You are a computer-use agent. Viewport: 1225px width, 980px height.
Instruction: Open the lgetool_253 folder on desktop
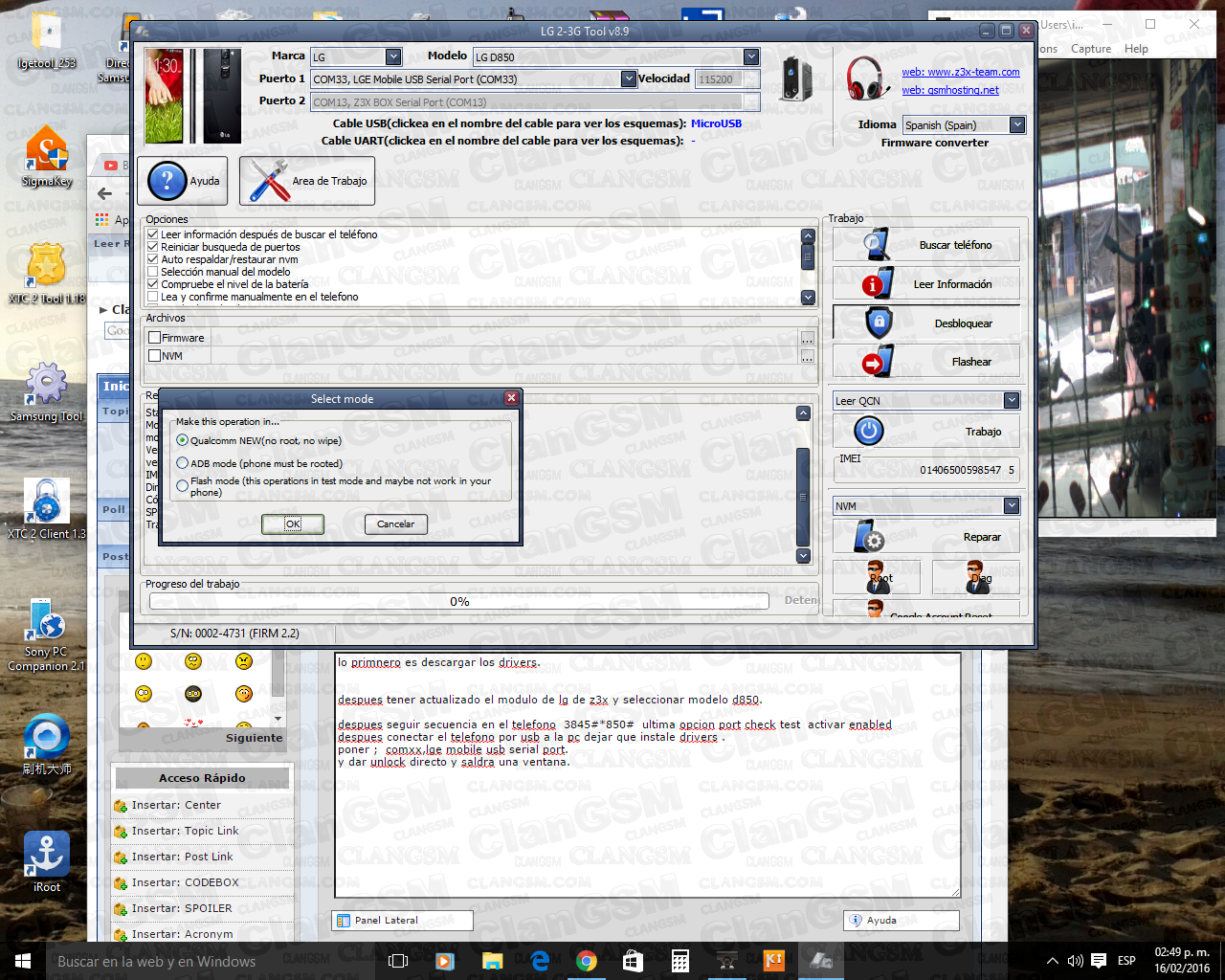pos(47,42)
